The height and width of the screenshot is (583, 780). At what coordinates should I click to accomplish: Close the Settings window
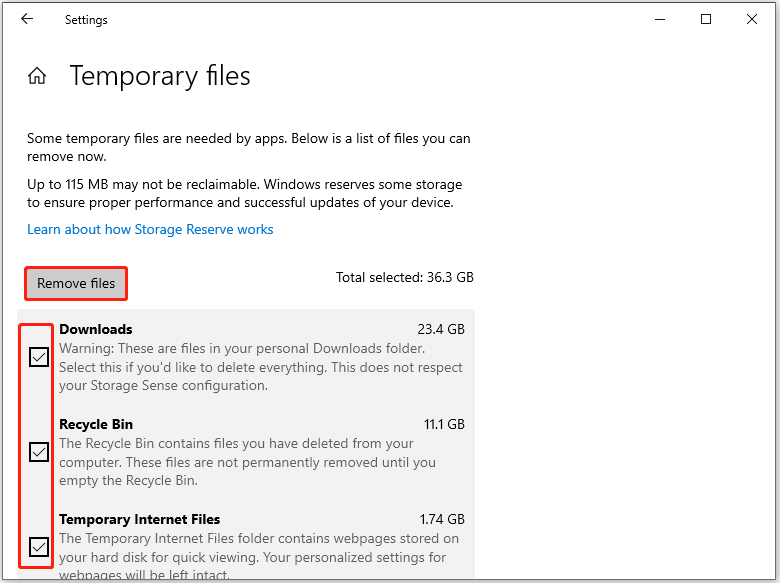(752, 19)
